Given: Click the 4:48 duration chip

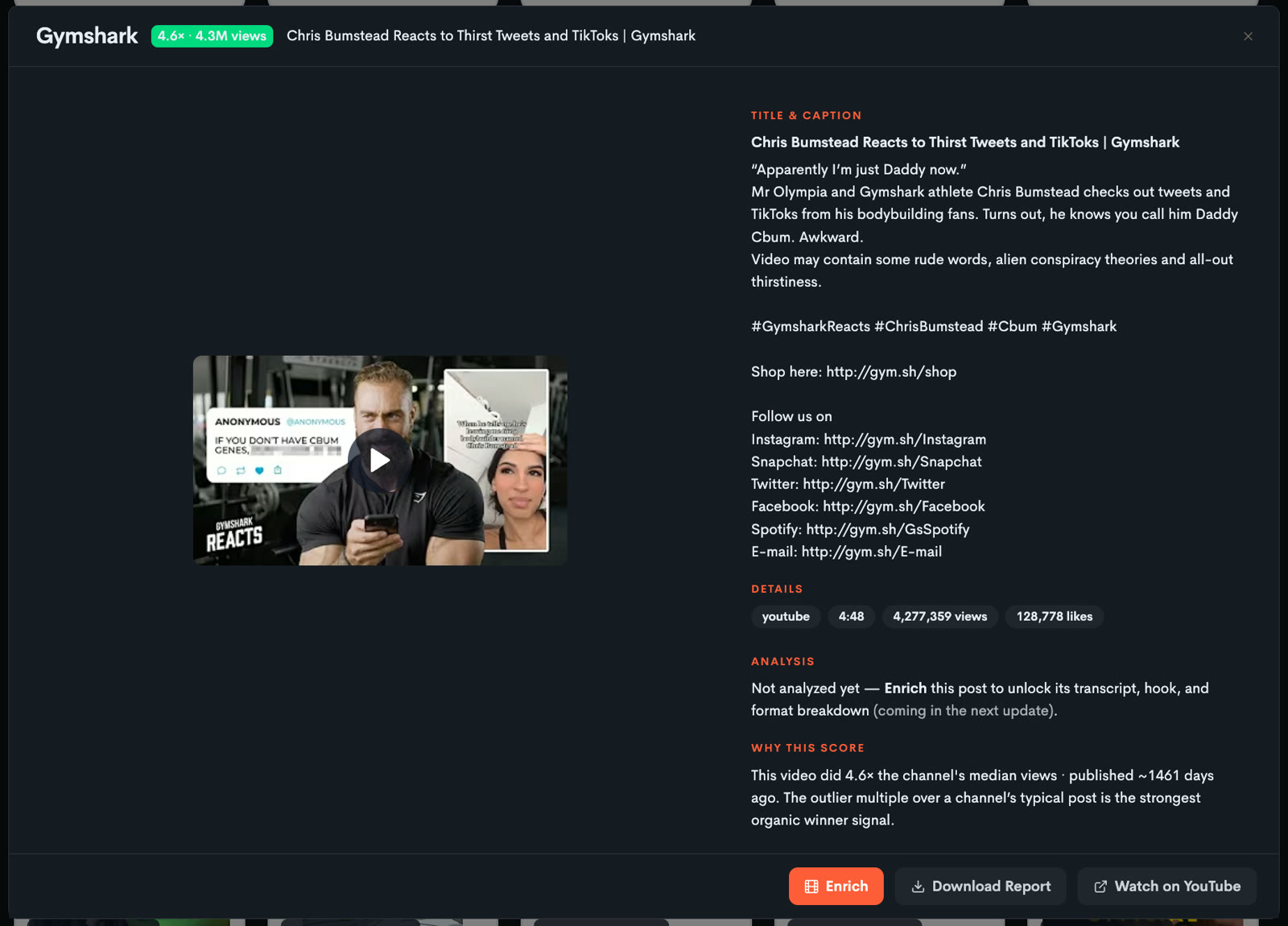Looking at the screenshot, I should (851, 616).
